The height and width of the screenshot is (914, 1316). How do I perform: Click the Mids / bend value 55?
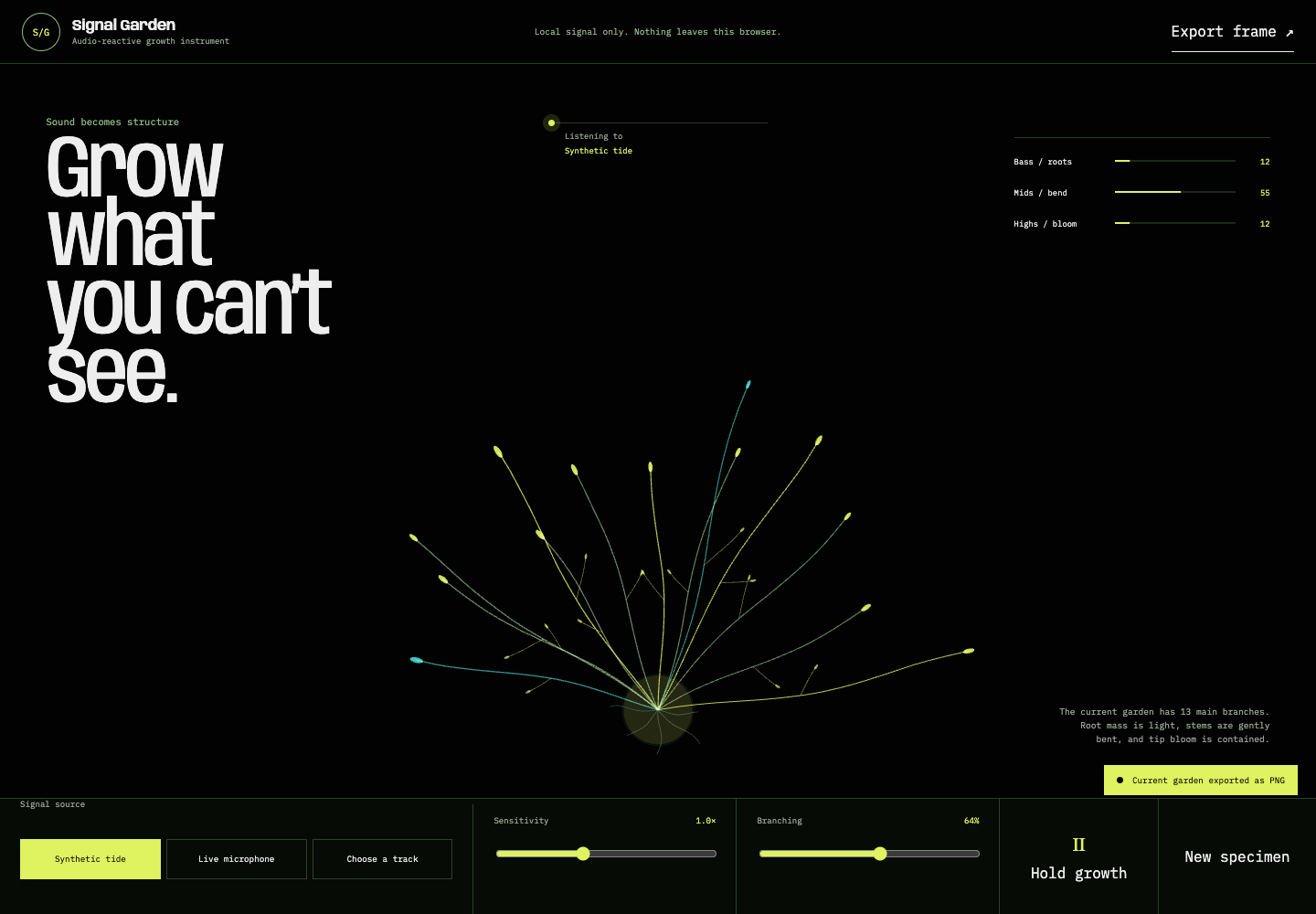(x=1265, y=193)
